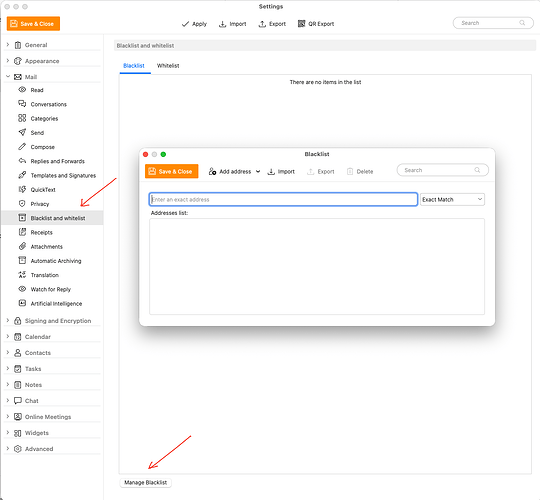The image size is (540, 500).
Task: Open the Attachments settings
Action: tap(46, 247)
